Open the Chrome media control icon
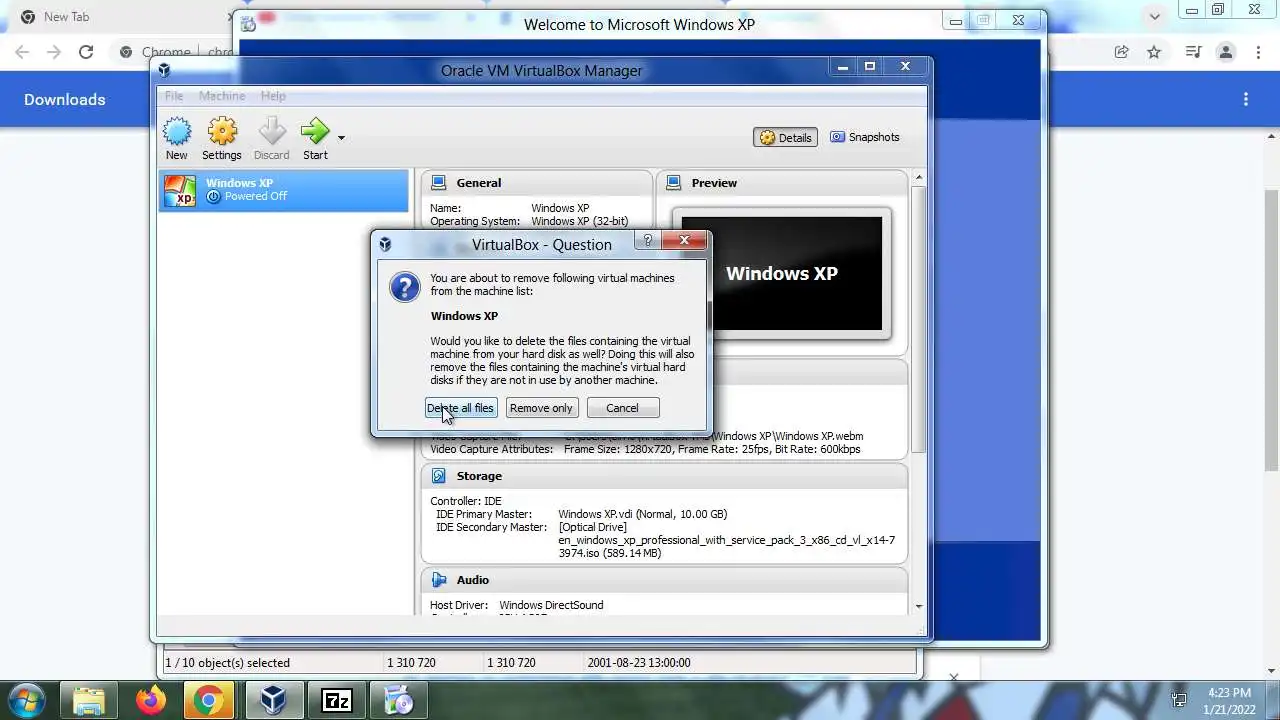 pos(1193,52)
